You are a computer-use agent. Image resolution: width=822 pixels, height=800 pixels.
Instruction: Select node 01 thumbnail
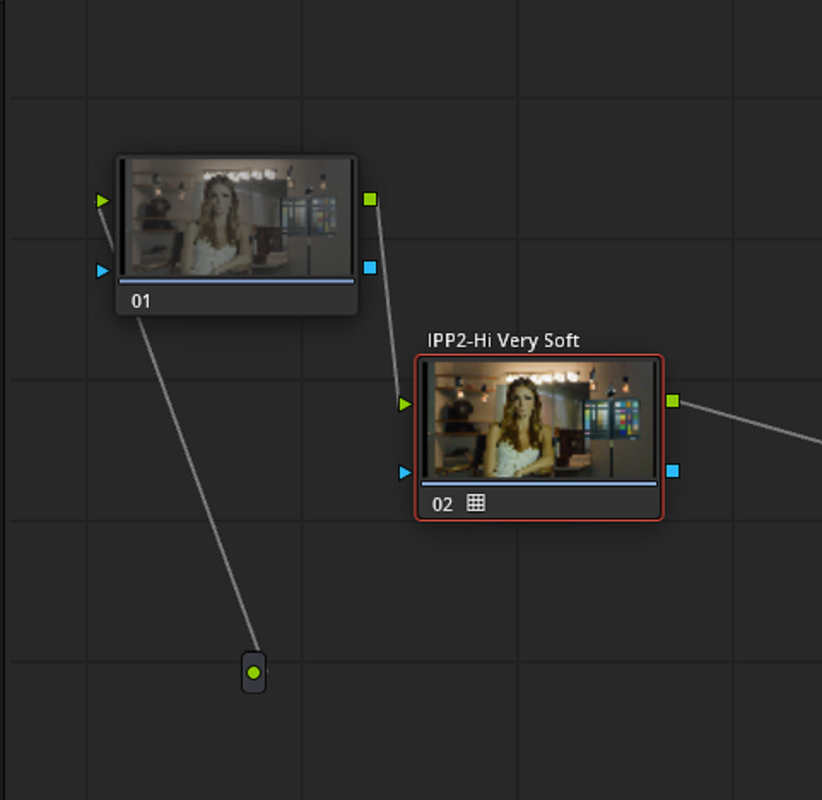[237, 217]
